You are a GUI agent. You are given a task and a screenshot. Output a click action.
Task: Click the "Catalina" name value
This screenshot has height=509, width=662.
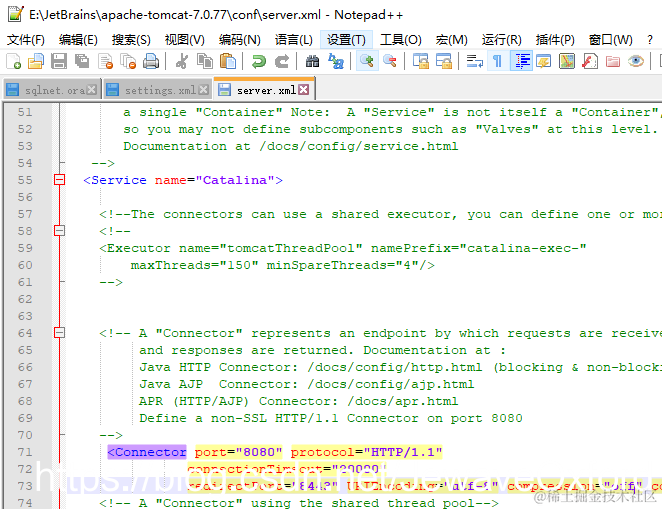coord(235,180)
